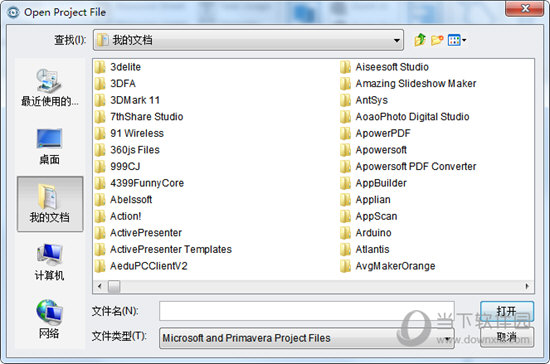The width and height of the screenshot is (550, 364).
Task: Select the AppBuilder folder
Action: (374, 183)
